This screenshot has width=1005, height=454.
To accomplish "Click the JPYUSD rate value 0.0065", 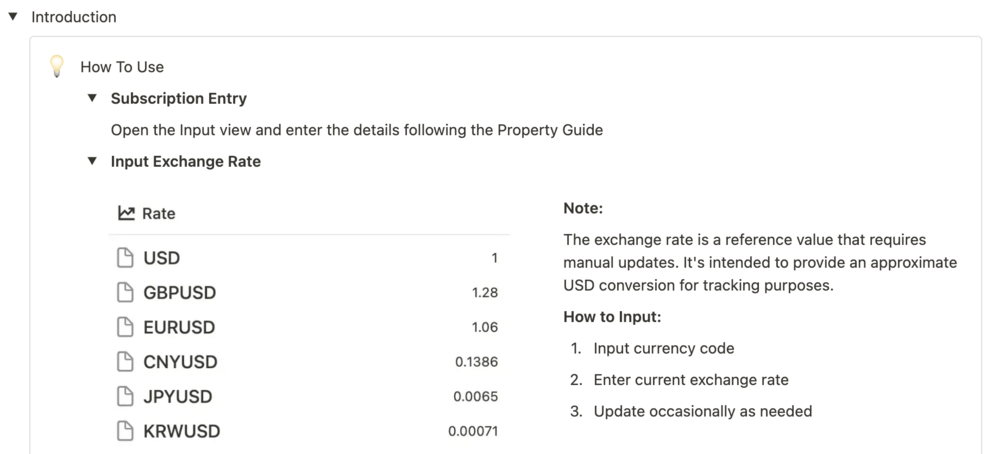I will pyautogui.click(x=475, y=397).
